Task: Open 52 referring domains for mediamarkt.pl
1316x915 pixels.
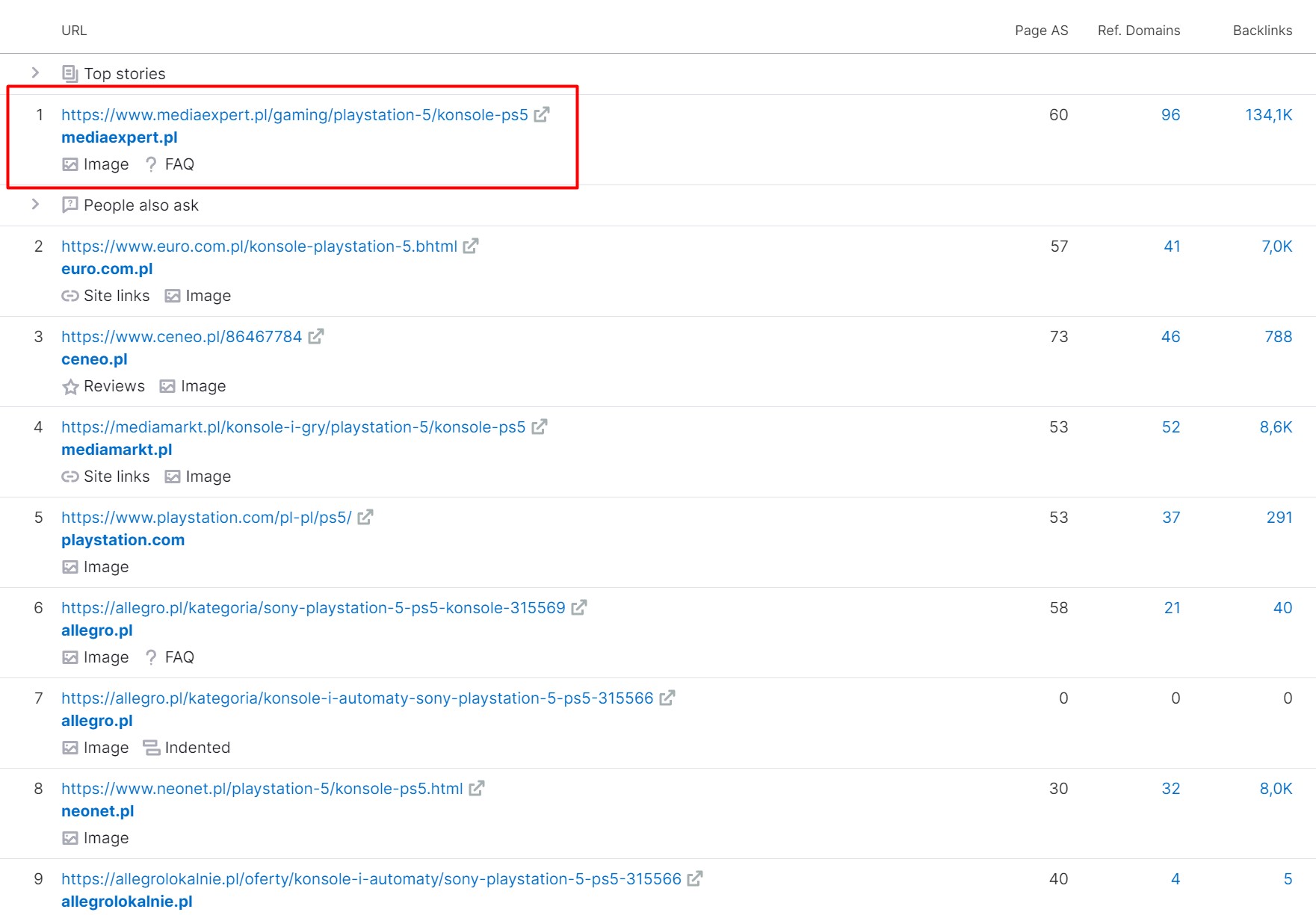Action: tap(1170, 427)
